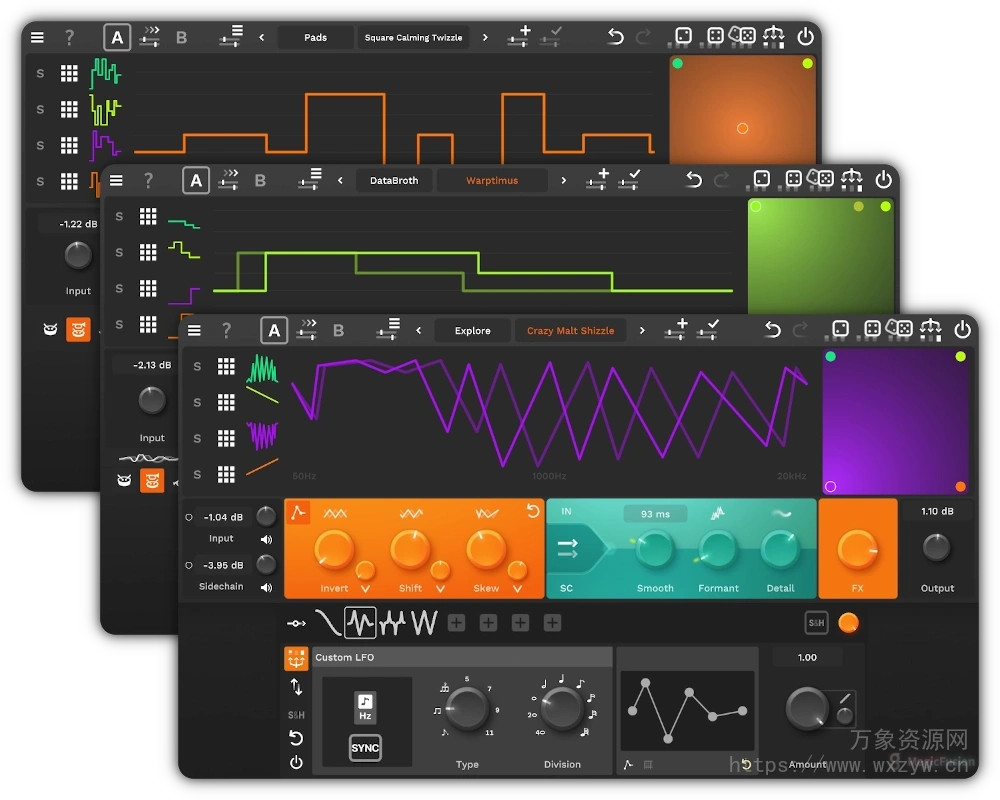Solo the purple waveform lane with the S button
Viewport: 1000px width, 800px height.
pyautogui.click(x=197, y=436)
